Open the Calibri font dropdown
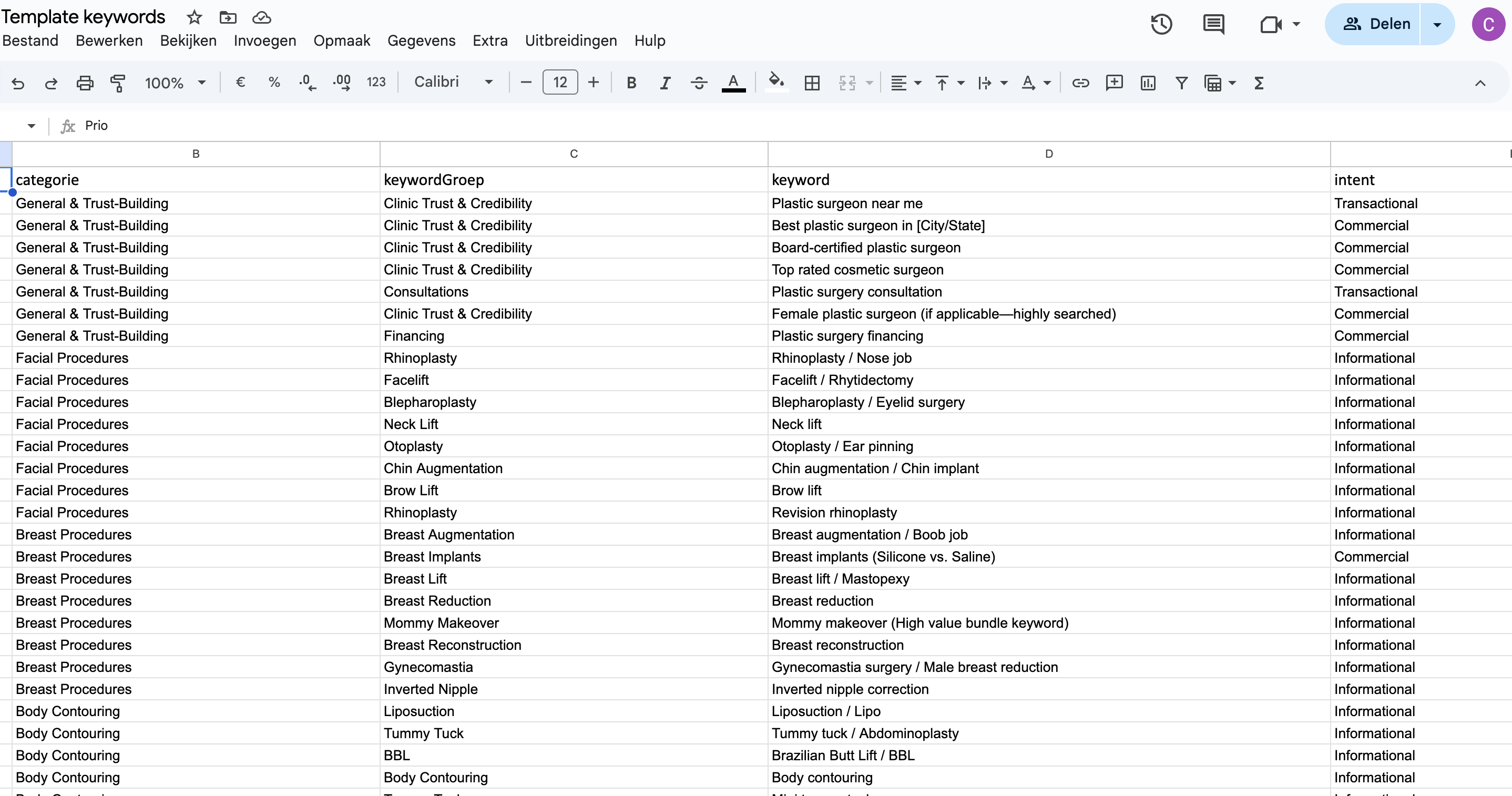This screenshot has width=1512, height=796. click(453, 82)
